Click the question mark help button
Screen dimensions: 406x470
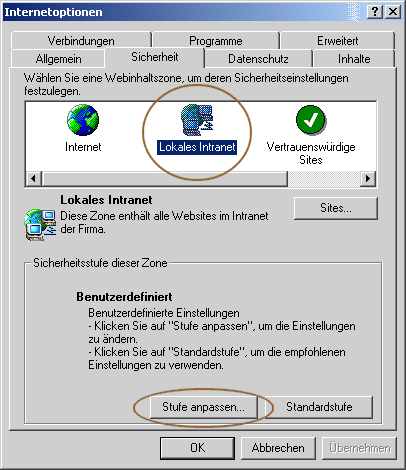[x=374, y=12]
